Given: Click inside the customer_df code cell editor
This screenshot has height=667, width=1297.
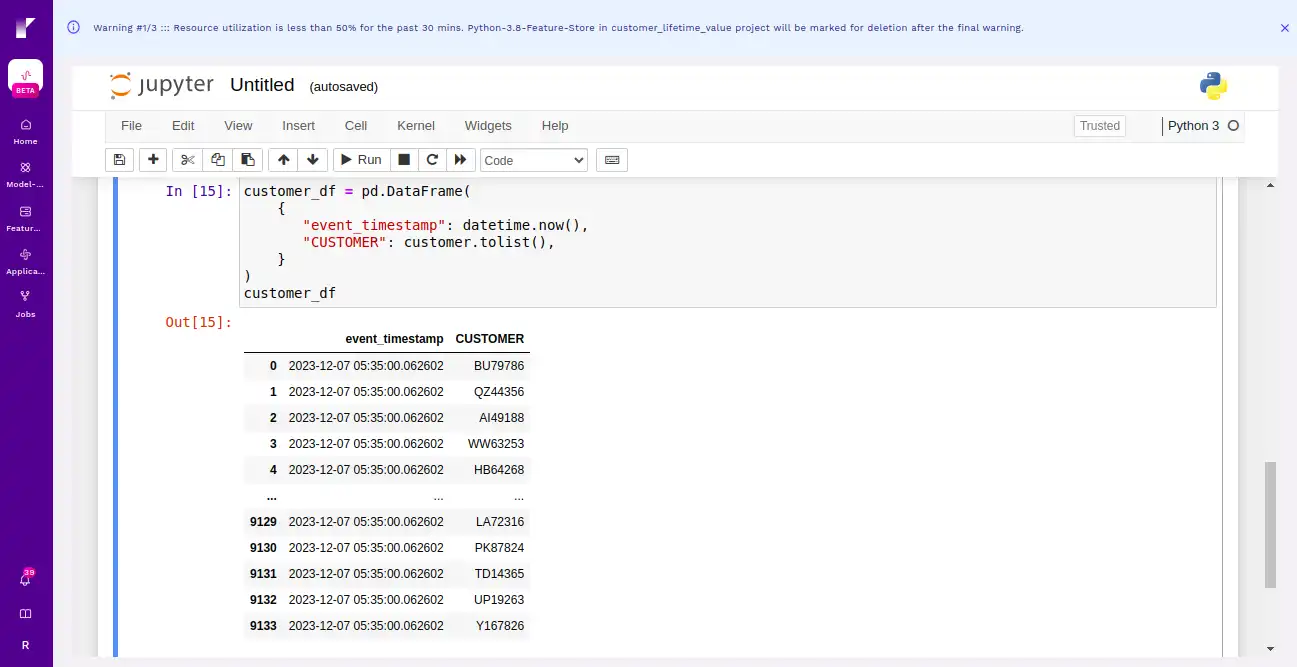Looking at the screenshot, I should tap(728, 243).
